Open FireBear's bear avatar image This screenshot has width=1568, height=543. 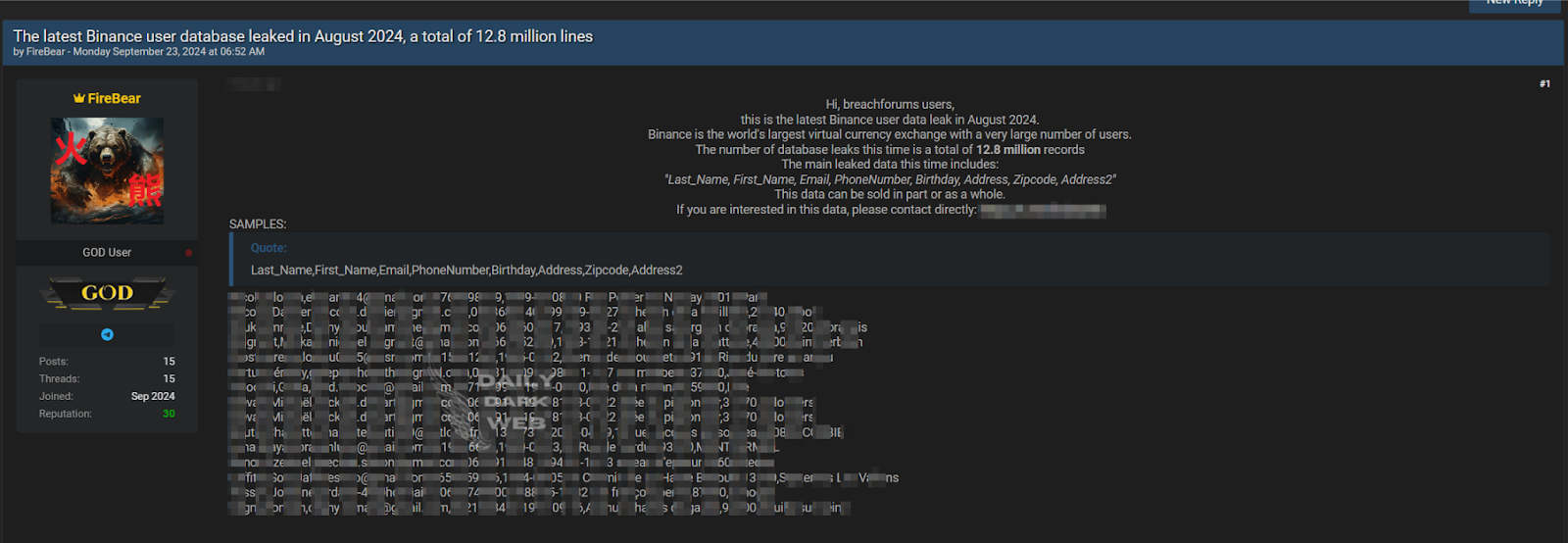click(107, 171)
